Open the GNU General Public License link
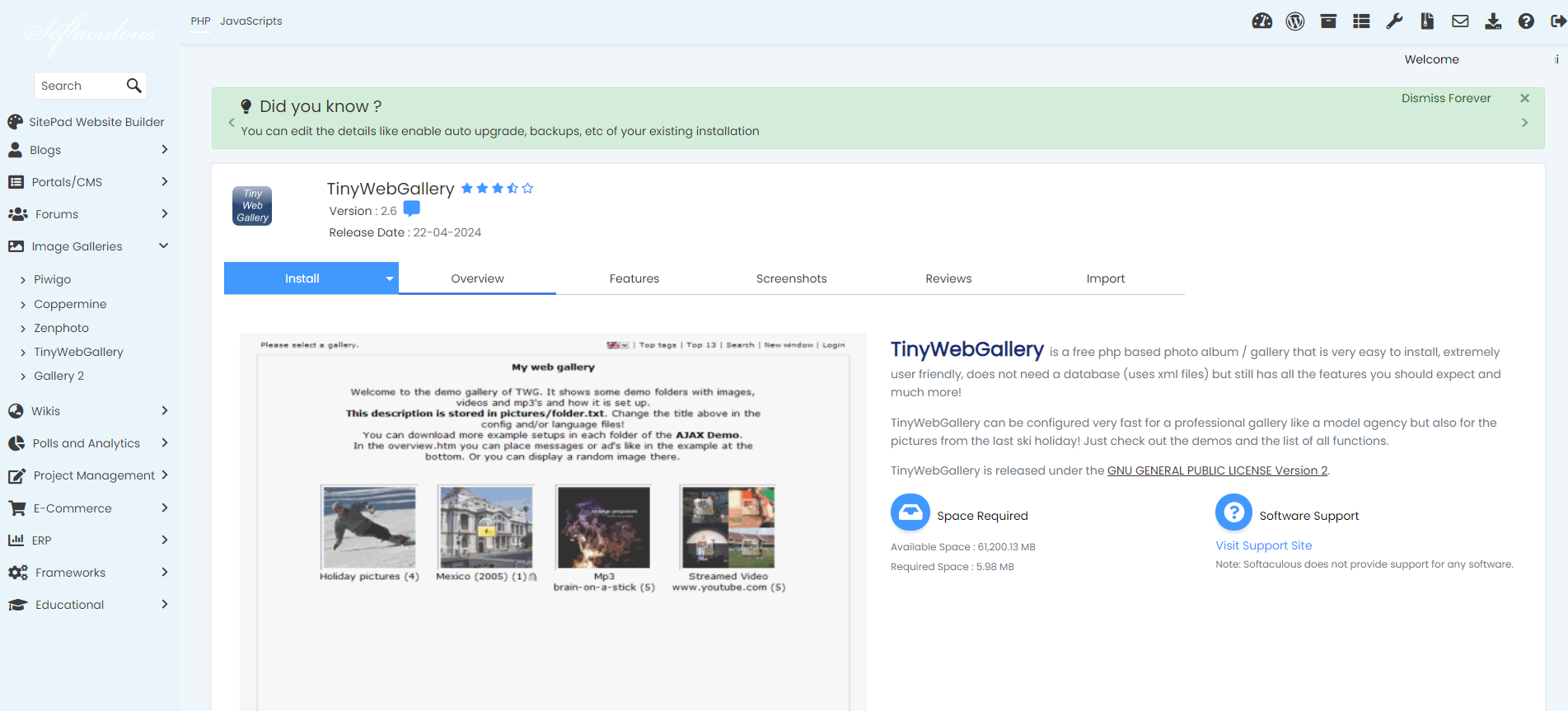The height and width of the screenshot is (711, 1568). click(x=1217, y=470)
